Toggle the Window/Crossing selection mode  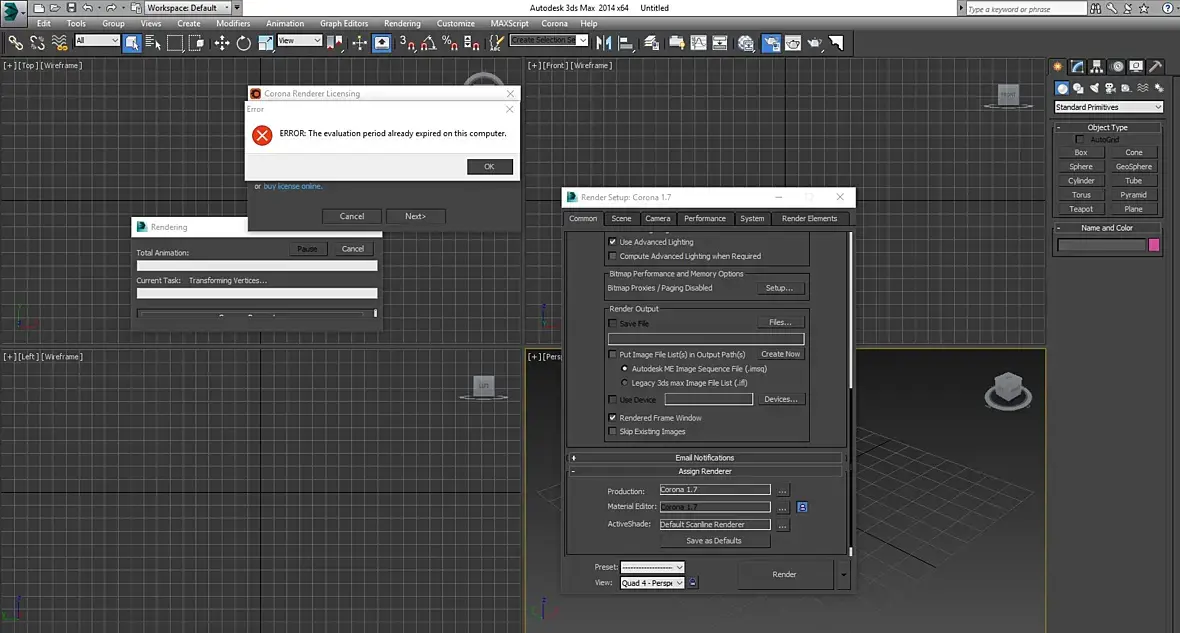pos(196,43)
